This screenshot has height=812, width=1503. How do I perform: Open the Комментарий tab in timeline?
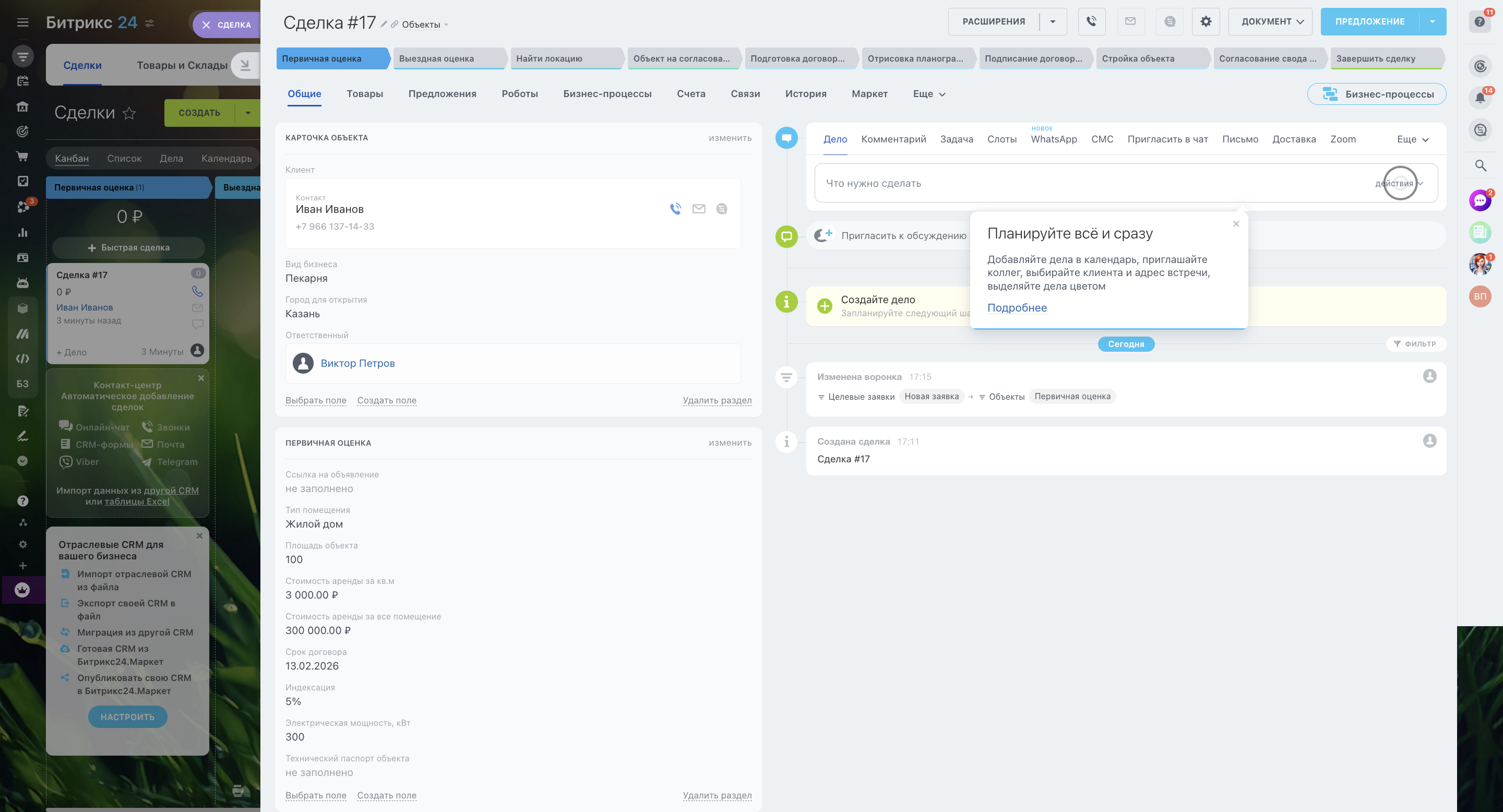click(893, 139)
